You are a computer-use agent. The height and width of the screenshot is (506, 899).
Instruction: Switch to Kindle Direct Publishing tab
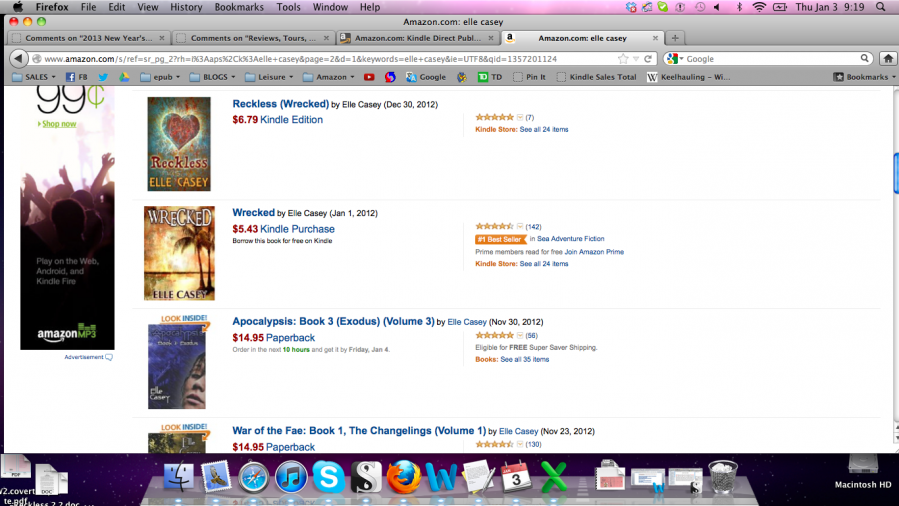coord(417,38)
